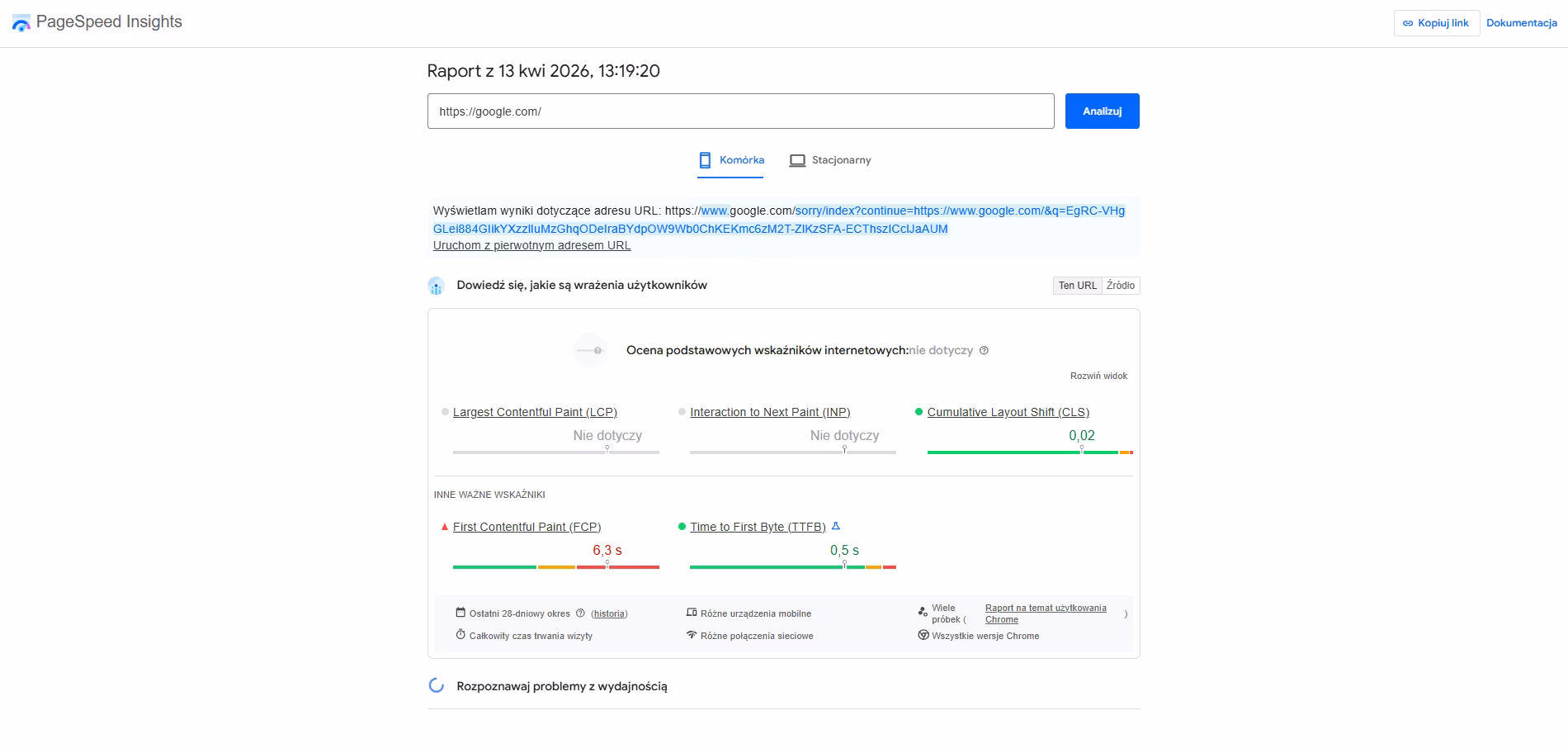This screenshot has width=1568, height=753.
Task: Open Time to First Byte (TTFB) link
Action: [758, 527]
